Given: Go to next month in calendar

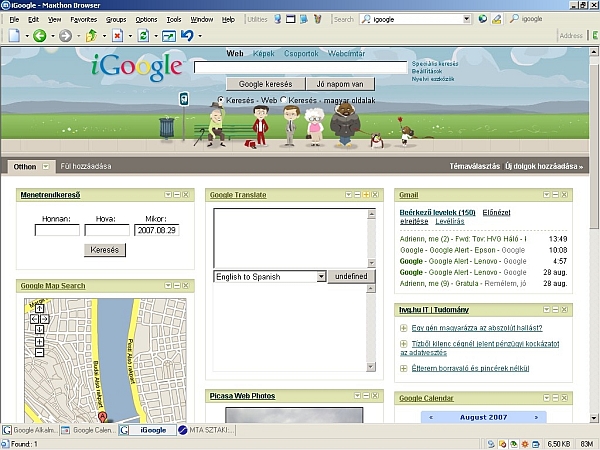Looking at the screenshot, I should pos(536,417).
